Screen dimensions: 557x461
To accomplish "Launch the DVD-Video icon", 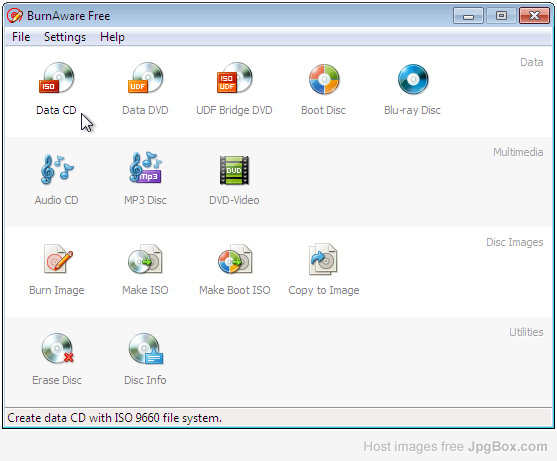I will (x=234, y=170).
